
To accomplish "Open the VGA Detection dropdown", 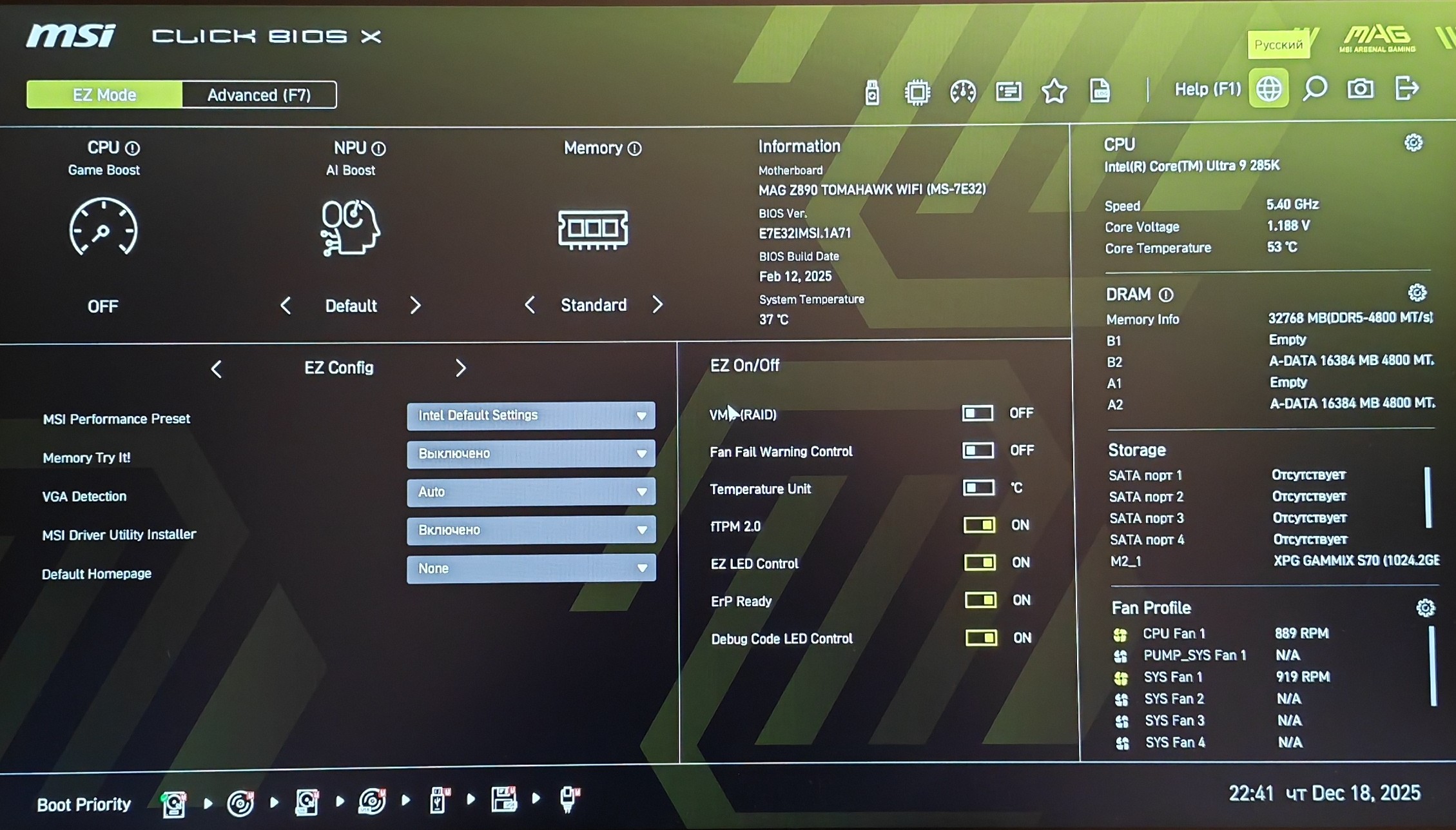I will click(x=531, y=491).
